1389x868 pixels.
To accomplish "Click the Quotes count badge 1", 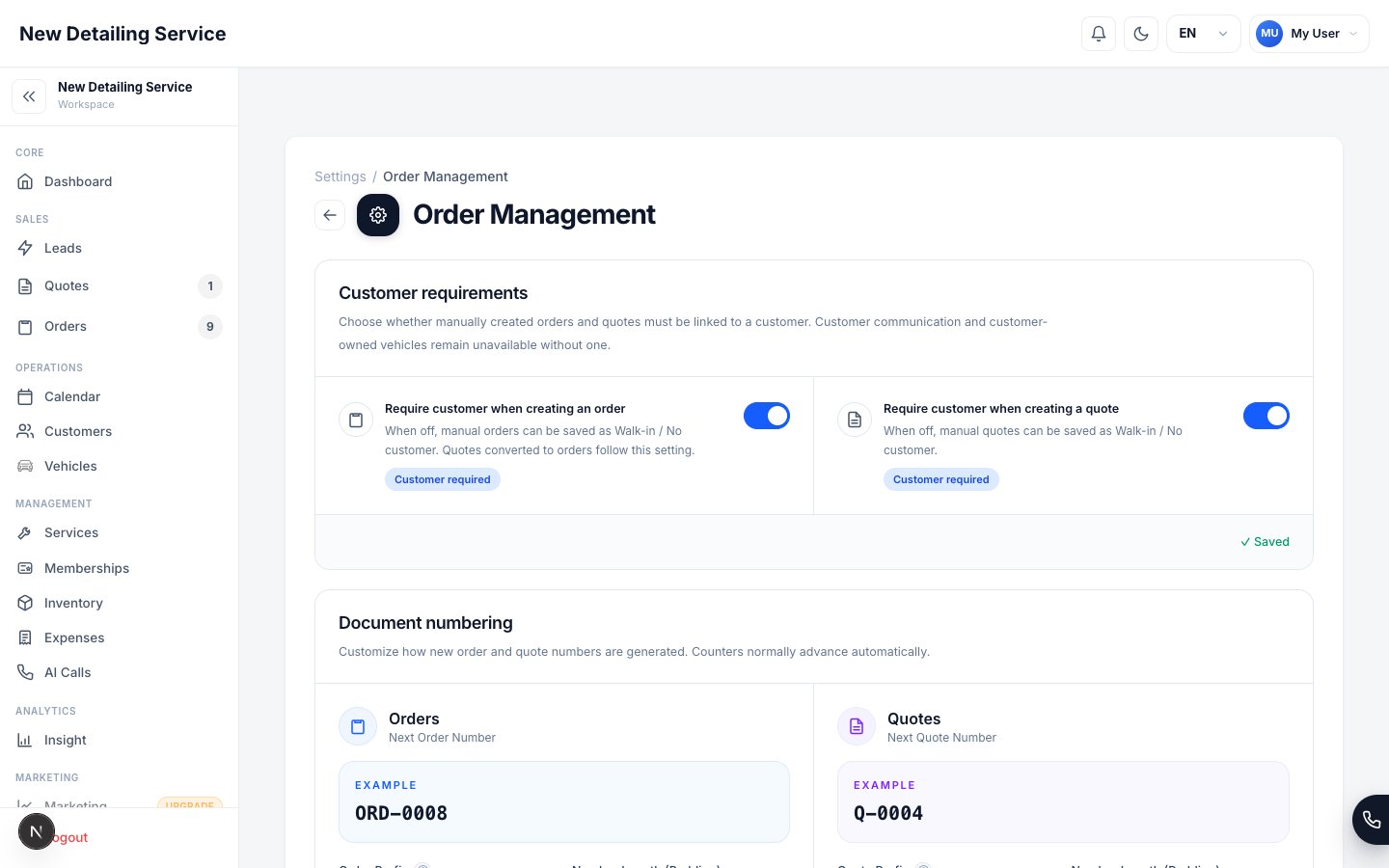I will tap(210, 286).
